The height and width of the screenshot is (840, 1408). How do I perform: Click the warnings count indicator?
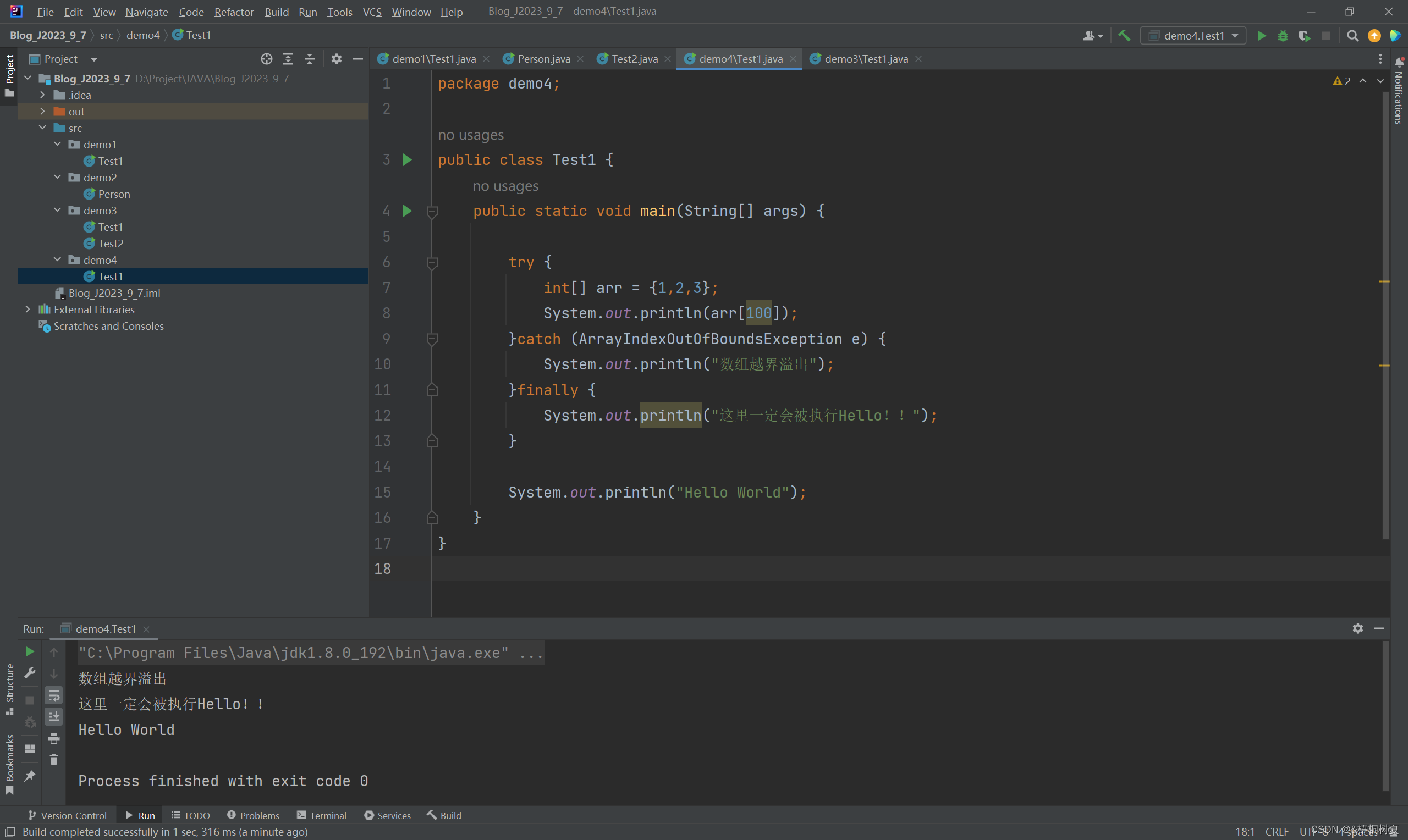click(x=1342, y=81)
